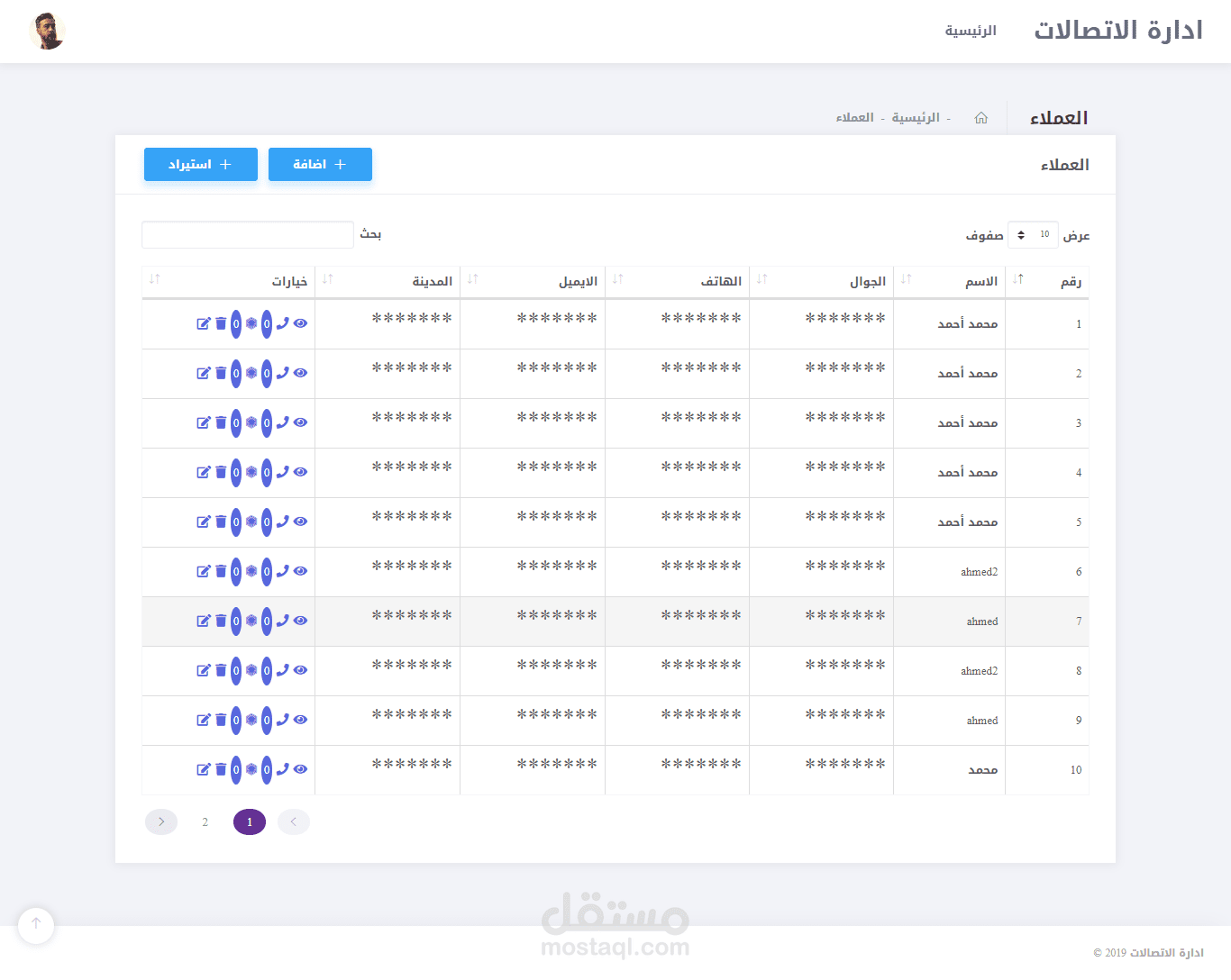
Task: Click the left-pointing chevron pagination button
Action: point(294,821)
